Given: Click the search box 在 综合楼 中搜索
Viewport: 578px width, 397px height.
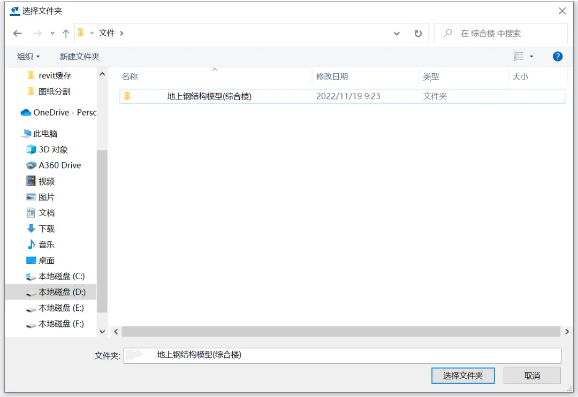Looking at the screenshot, I should pos(501,34).
